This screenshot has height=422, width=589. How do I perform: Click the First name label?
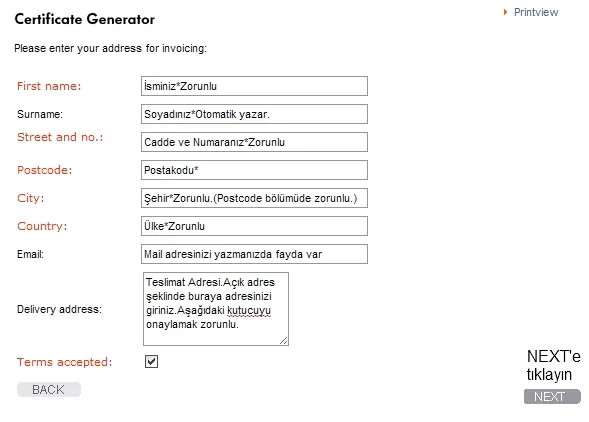coord(49,86)
